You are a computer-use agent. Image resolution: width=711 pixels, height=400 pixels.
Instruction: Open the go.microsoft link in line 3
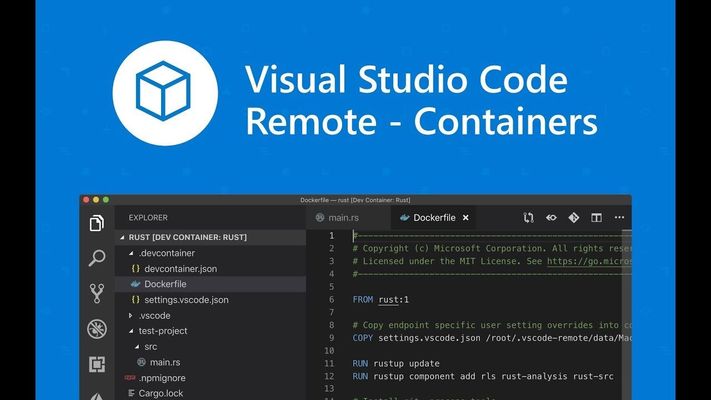coord(589,261)
